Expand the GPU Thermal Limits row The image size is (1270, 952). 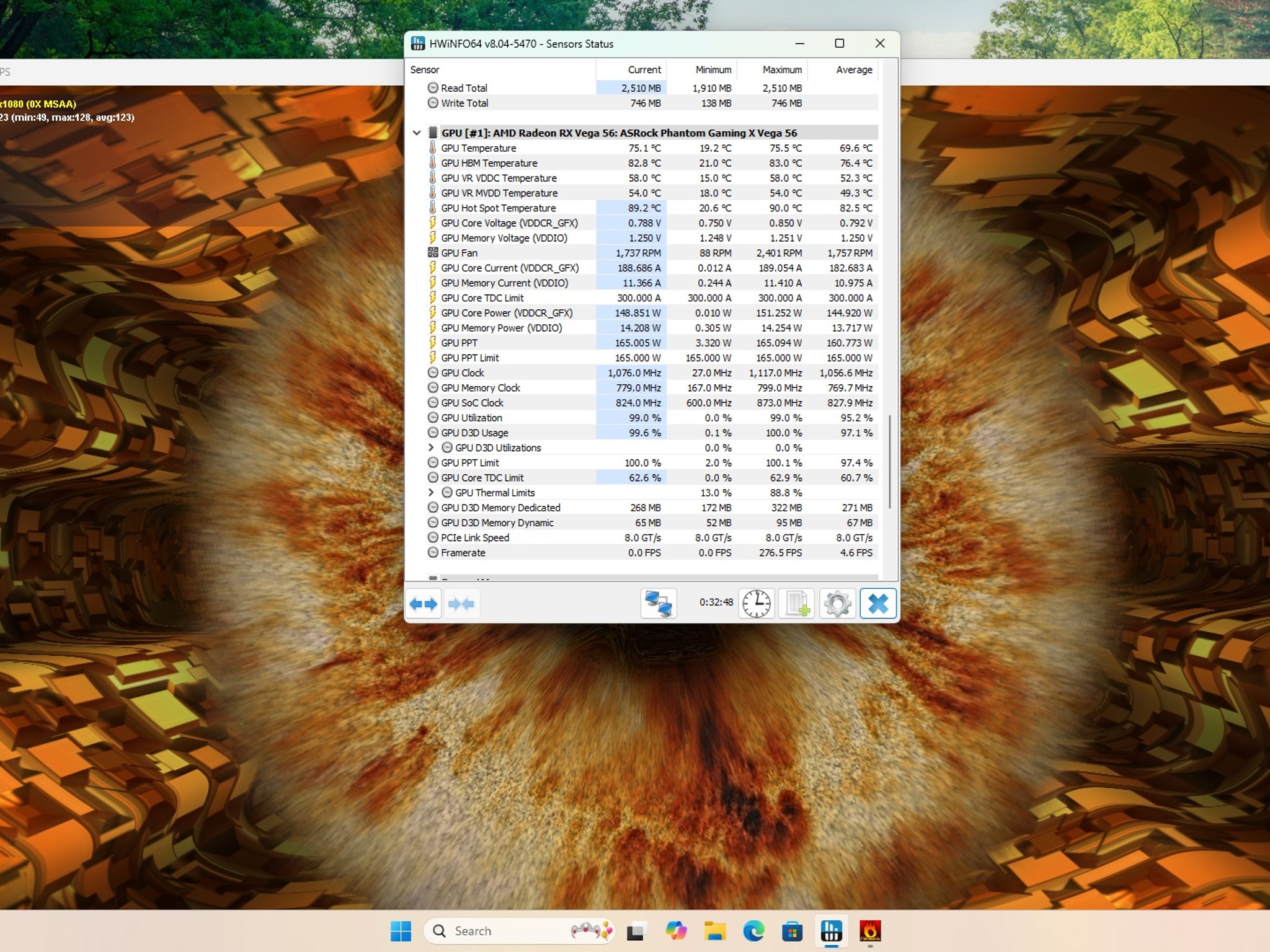(x=431, y=493)
